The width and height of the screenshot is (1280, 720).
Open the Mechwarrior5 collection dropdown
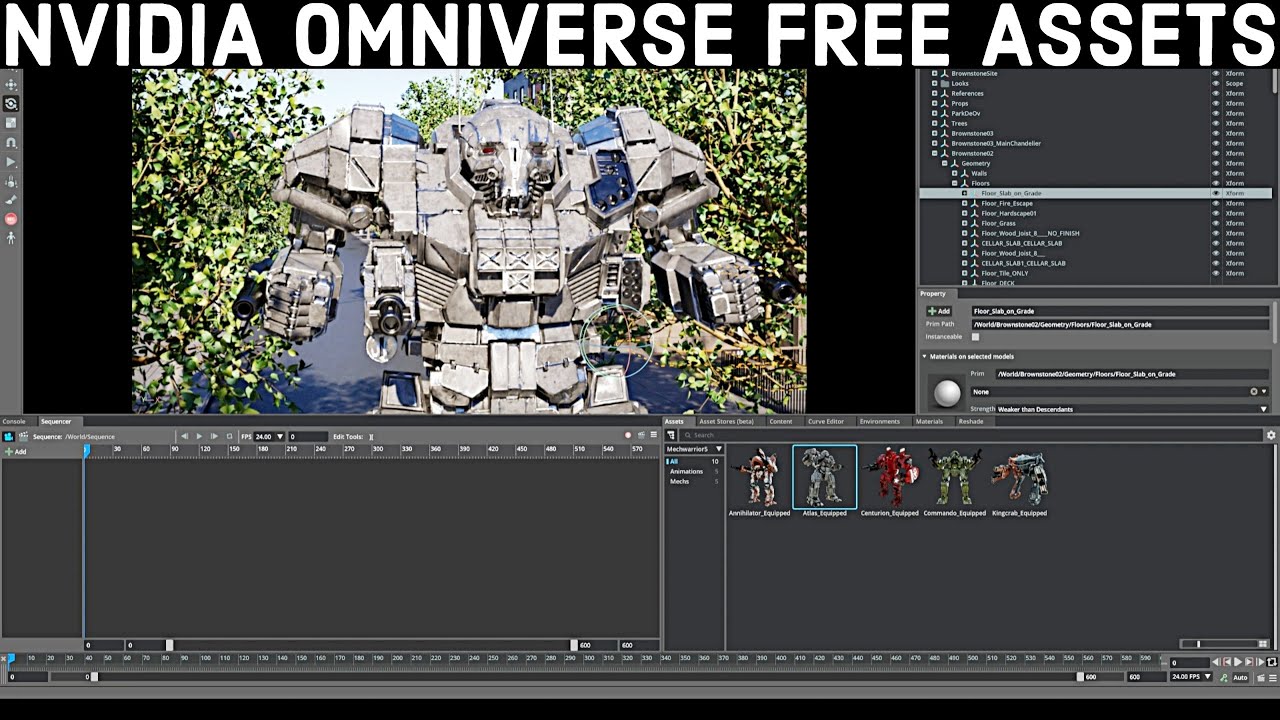click(695, 449)
